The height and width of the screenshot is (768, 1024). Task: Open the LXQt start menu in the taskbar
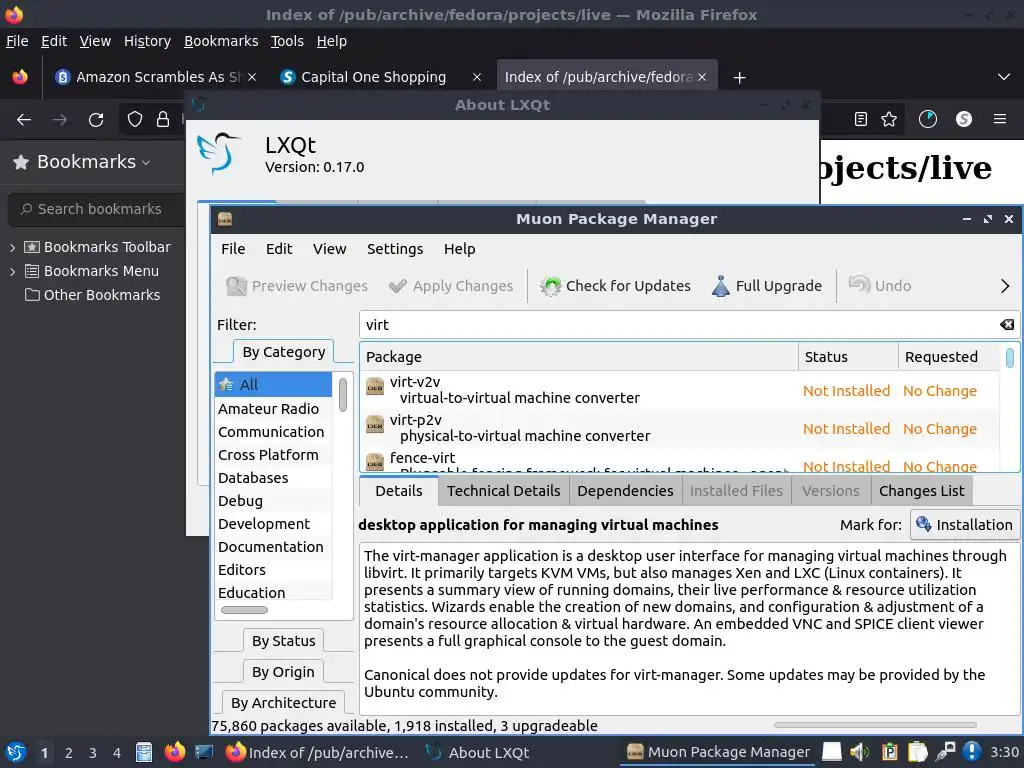click(16, 752)
